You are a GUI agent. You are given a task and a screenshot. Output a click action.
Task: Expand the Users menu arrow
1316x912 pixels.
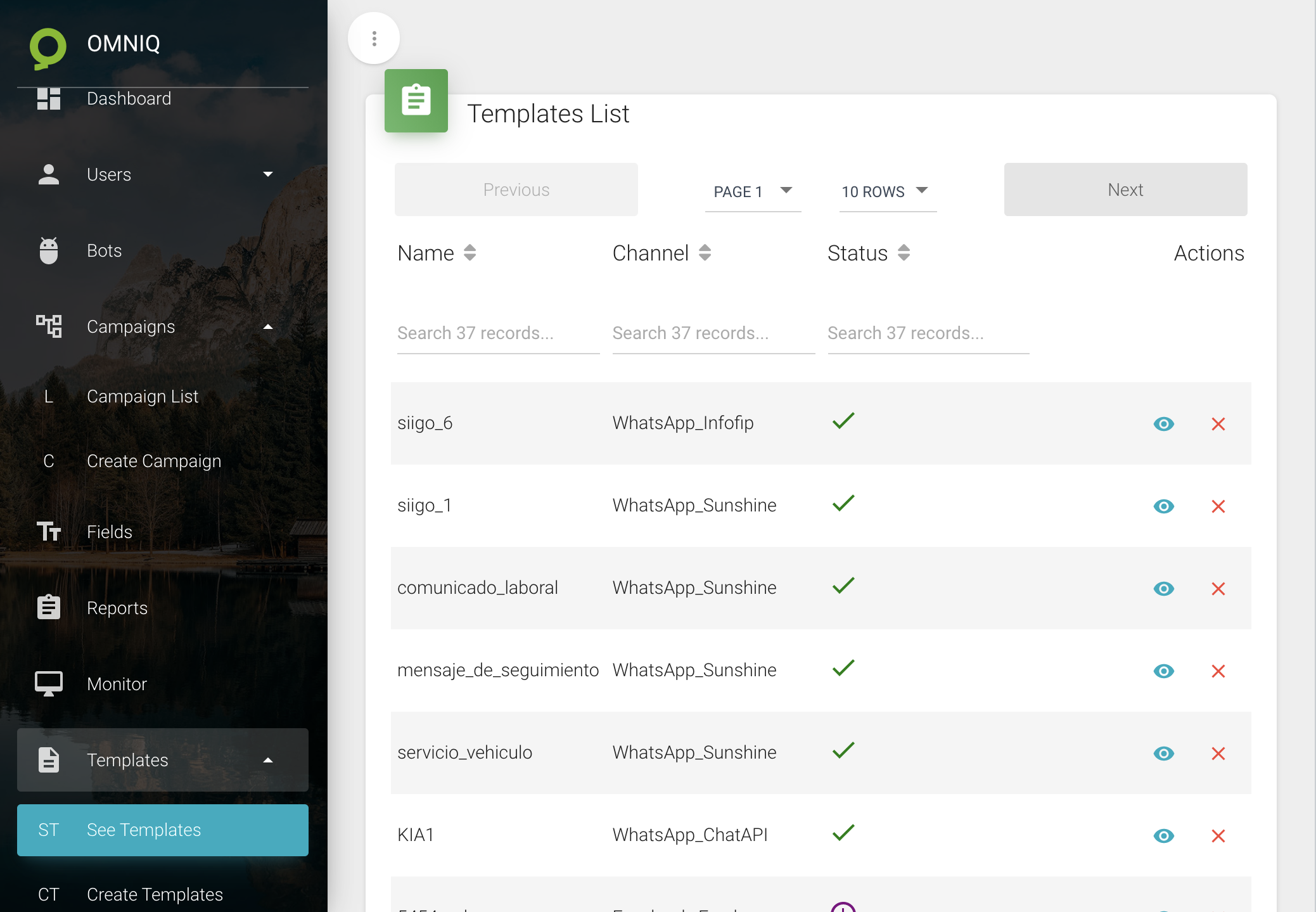268,174
